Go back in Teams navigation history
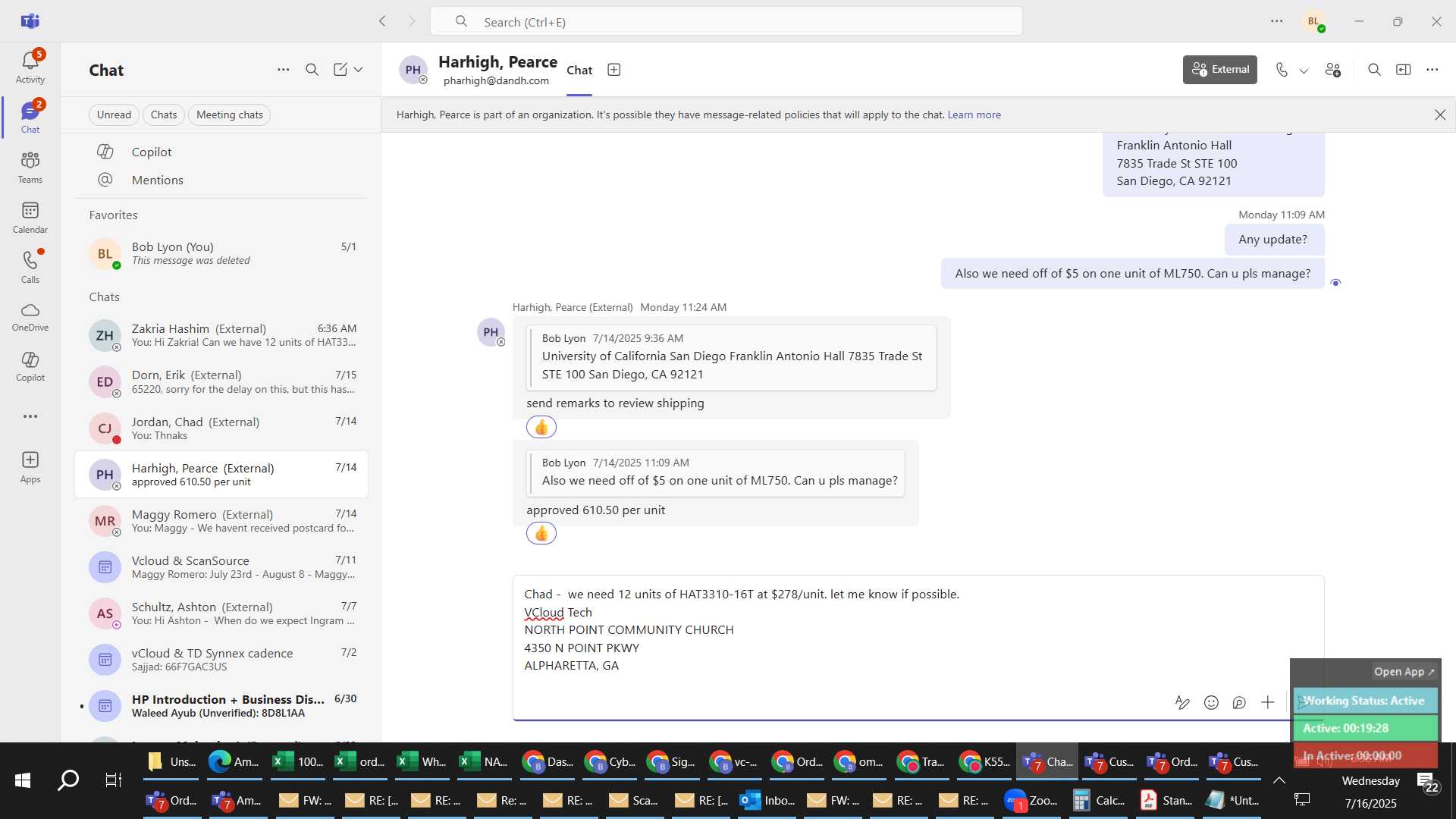Viewport: 1456px width, 819px height. pyautogui.click(x=383, y=21)
